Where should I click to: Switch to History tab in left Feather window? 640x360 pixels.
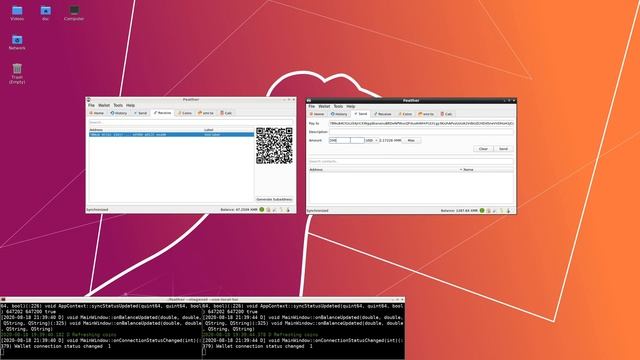(119, 113)
